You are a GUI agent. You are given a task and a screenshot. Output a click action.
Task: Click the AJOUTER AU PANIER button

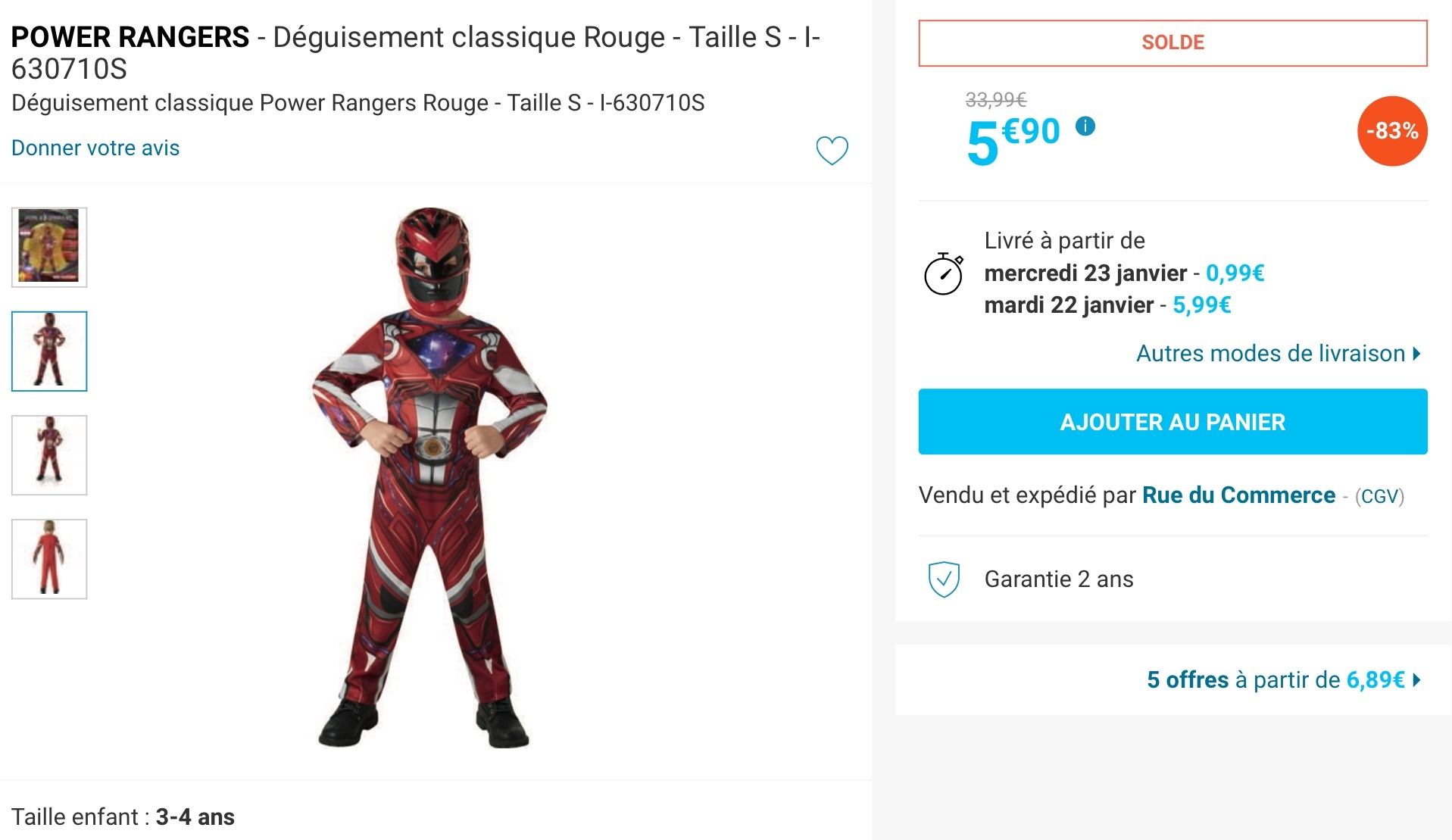[1173, 422]
